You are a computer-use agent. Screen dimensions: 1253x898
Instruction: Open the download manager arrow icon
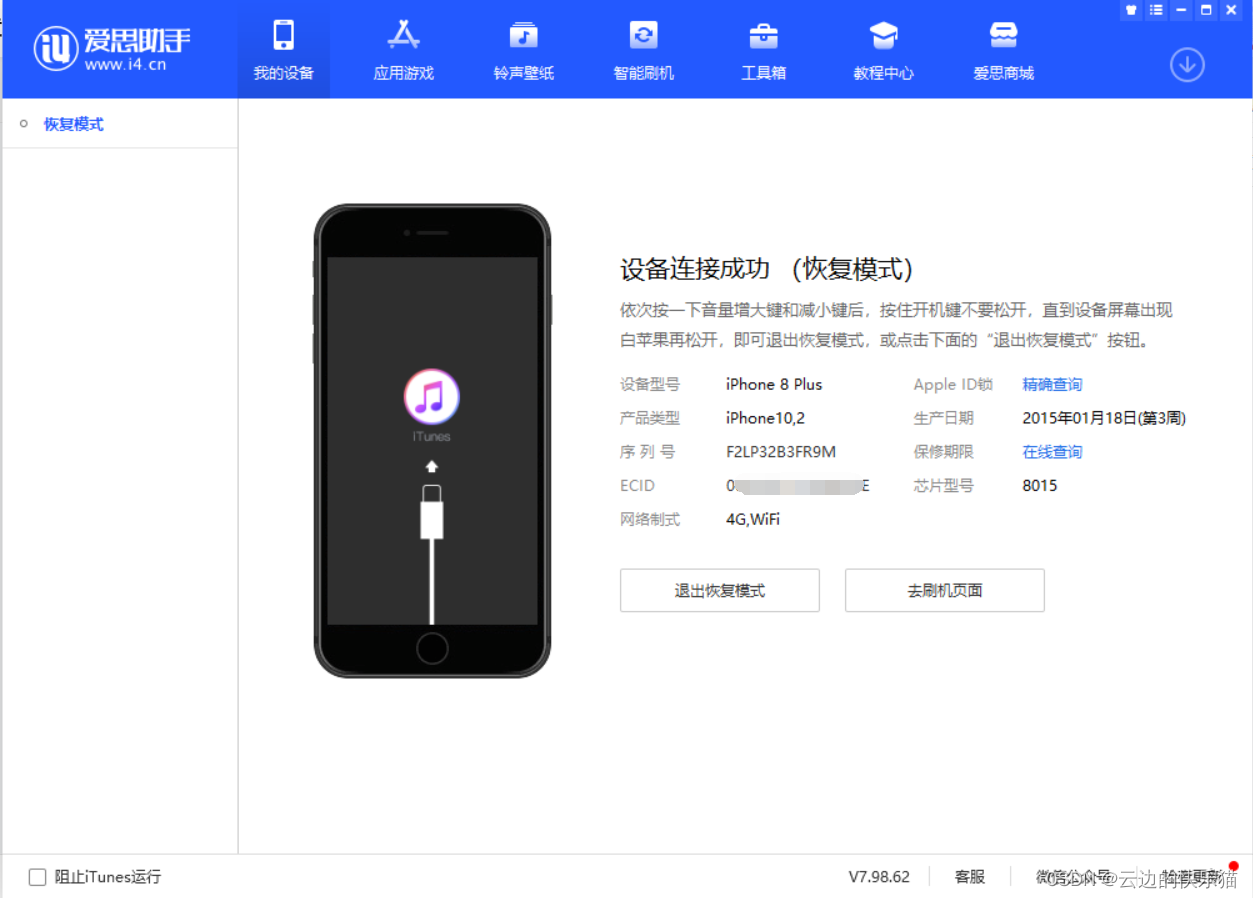pos(1187,65)
